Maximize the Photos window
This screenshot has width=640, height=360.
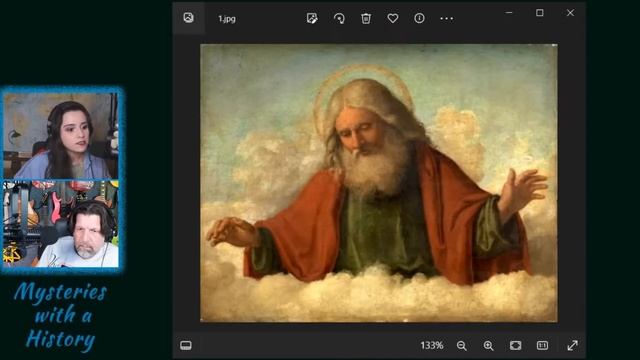[540, 13]
